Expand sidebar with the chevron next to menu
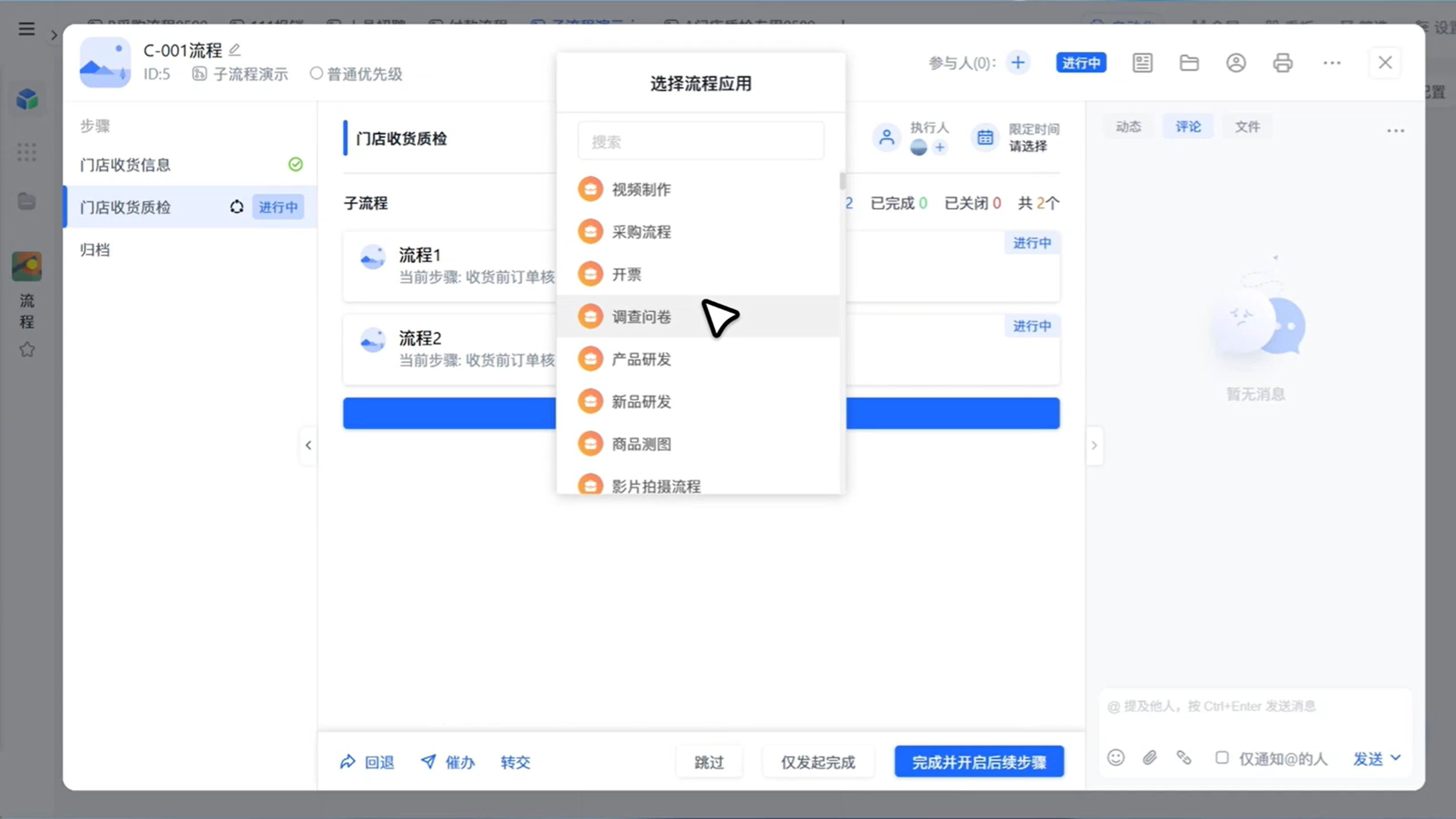 click(x=54, y=35)
